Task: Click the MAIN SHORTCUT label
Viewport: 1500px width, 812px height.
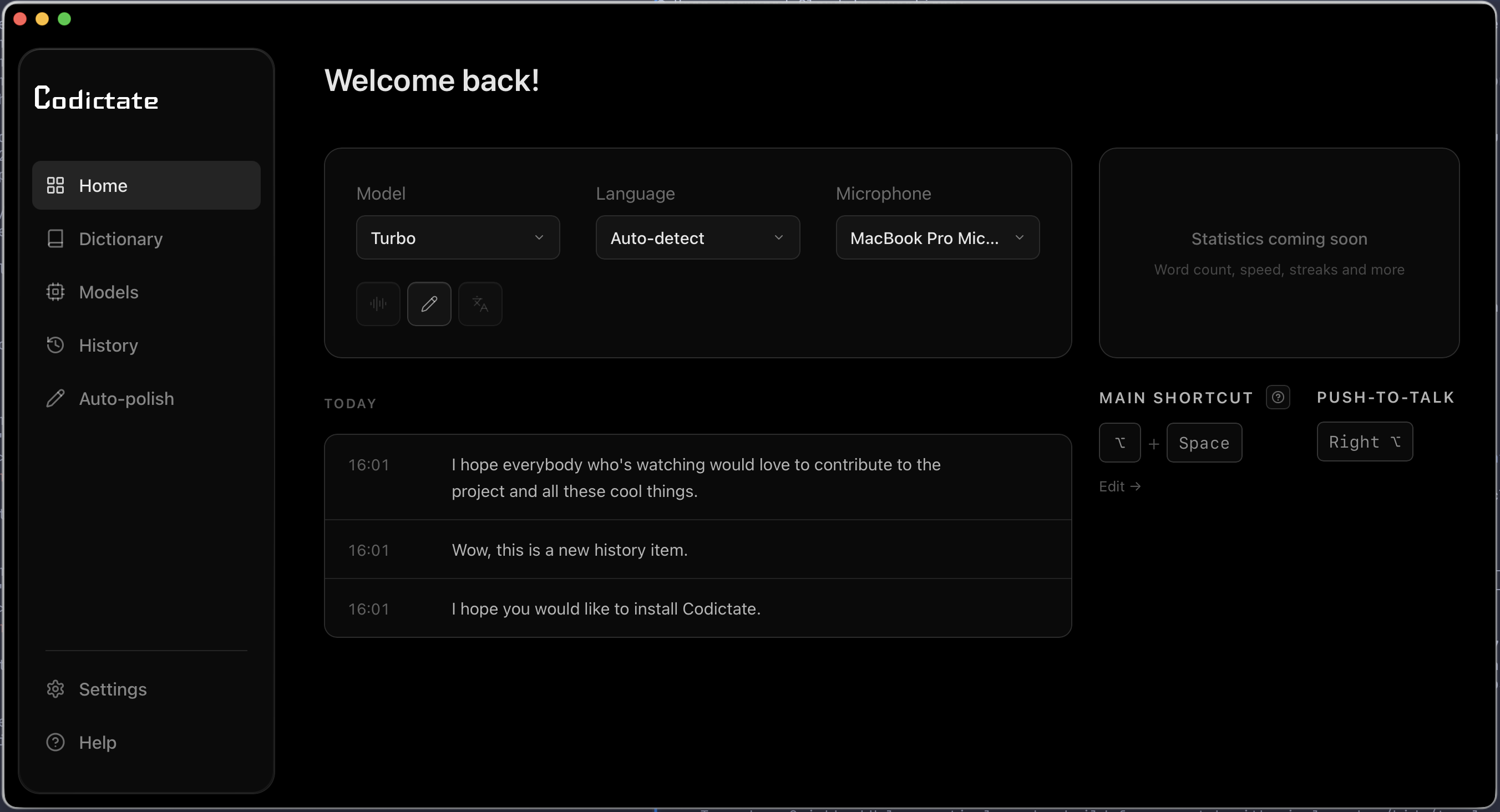Action: (1175, 398)
